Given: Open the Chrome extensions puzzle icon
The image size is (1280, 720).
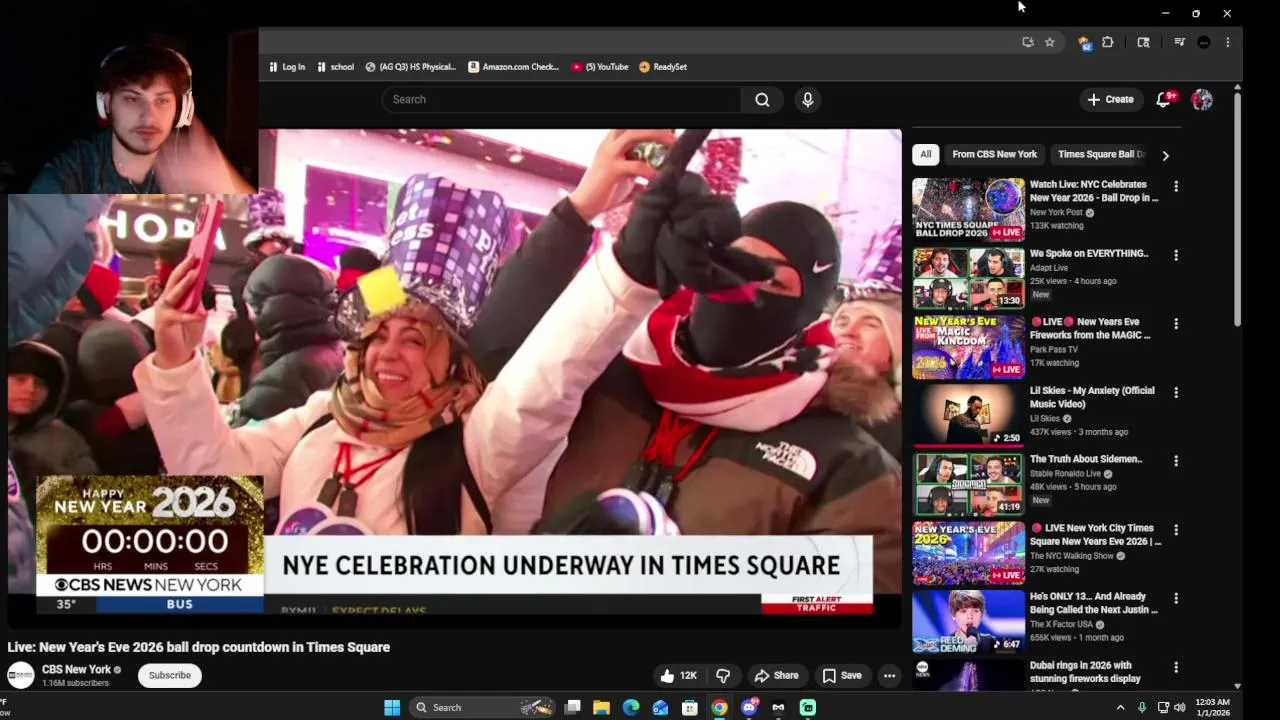Looking at the screenshot, I should pyautogui.click(x=1108, y=42).
